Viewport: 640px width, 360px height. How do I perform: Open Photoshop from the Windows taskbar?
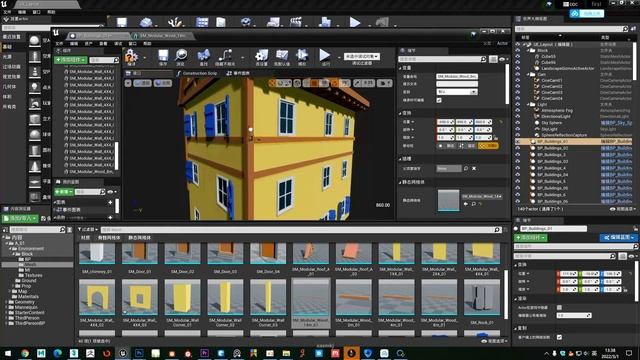coord(139,353)
